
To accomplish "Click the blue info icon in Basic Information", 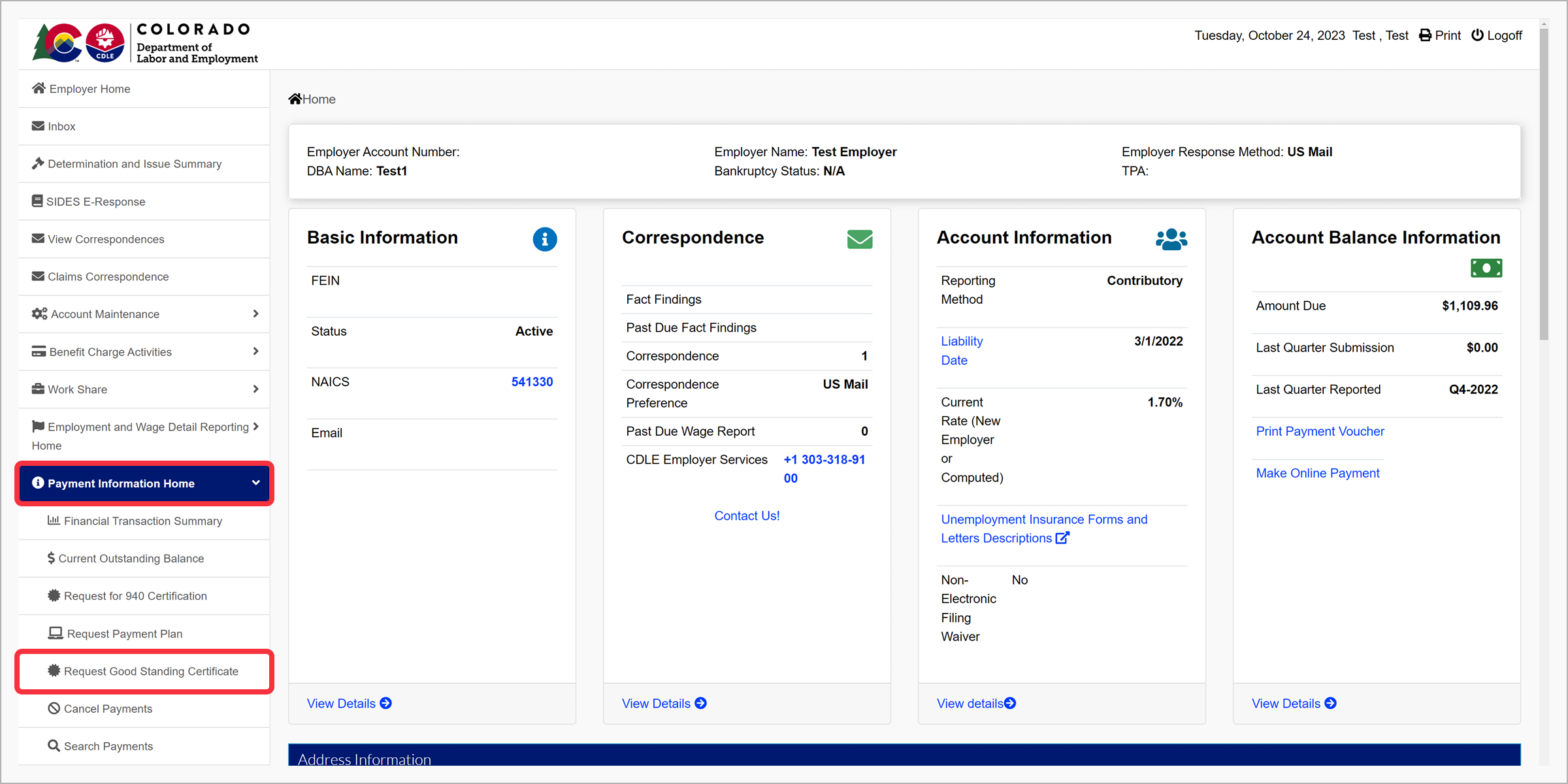I will click(x=544, y=239).
